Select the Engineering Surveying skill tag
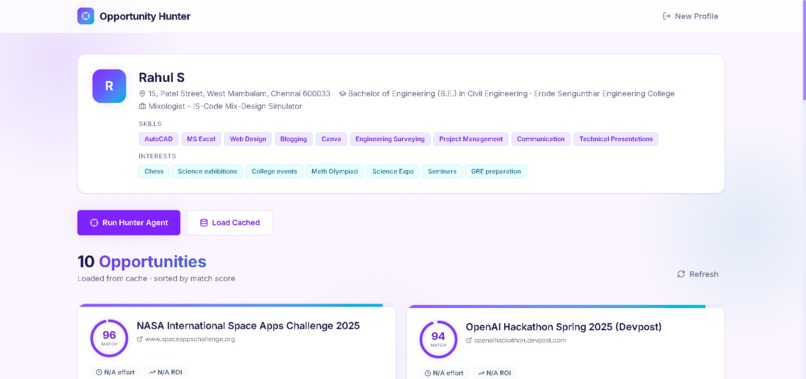Image resolution: width=806 pixels, height=379 pixels. click(x=390, y=139)
